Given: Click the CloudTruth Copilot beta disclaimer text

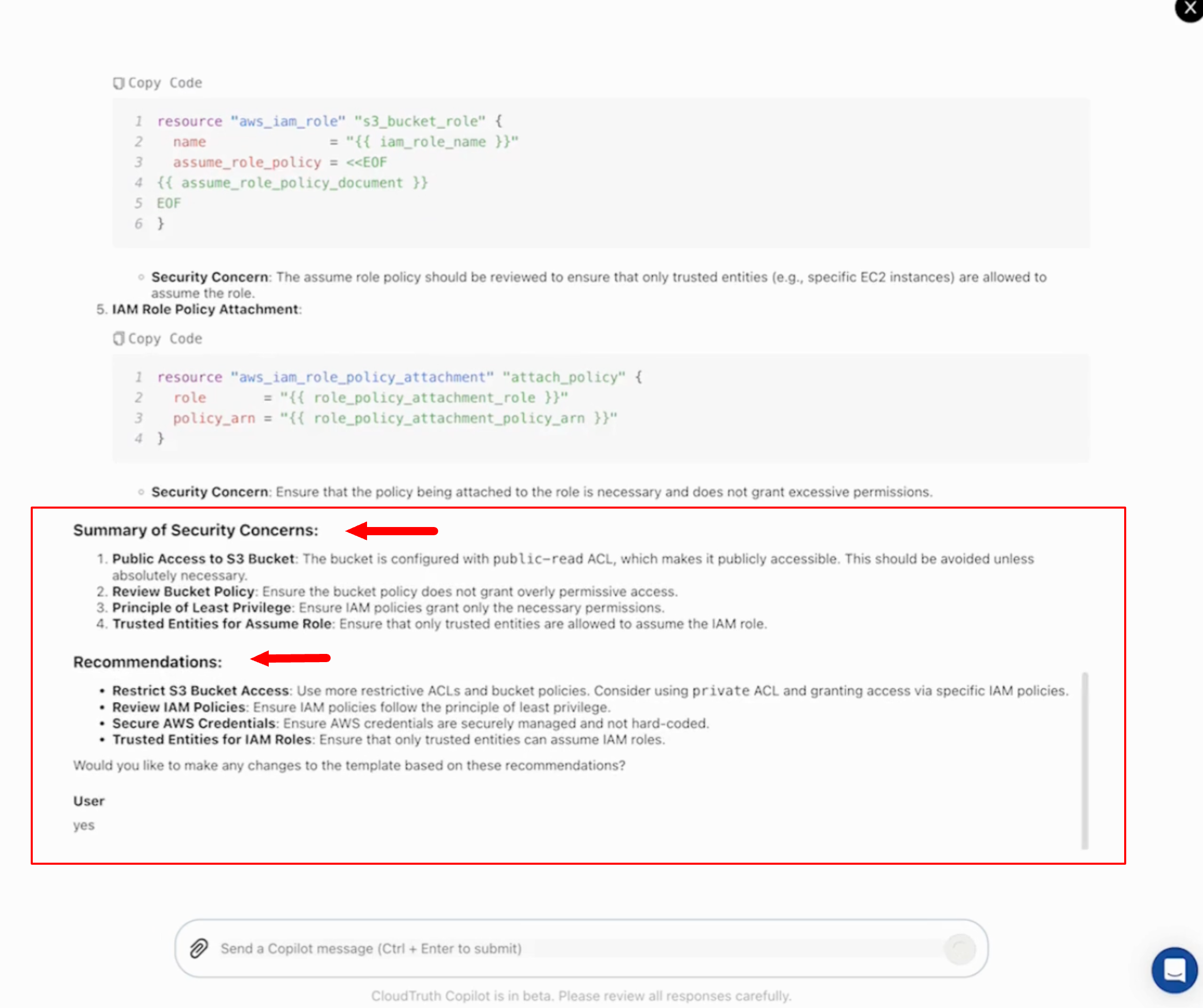Looking at the screenshot, I should 581,996.
